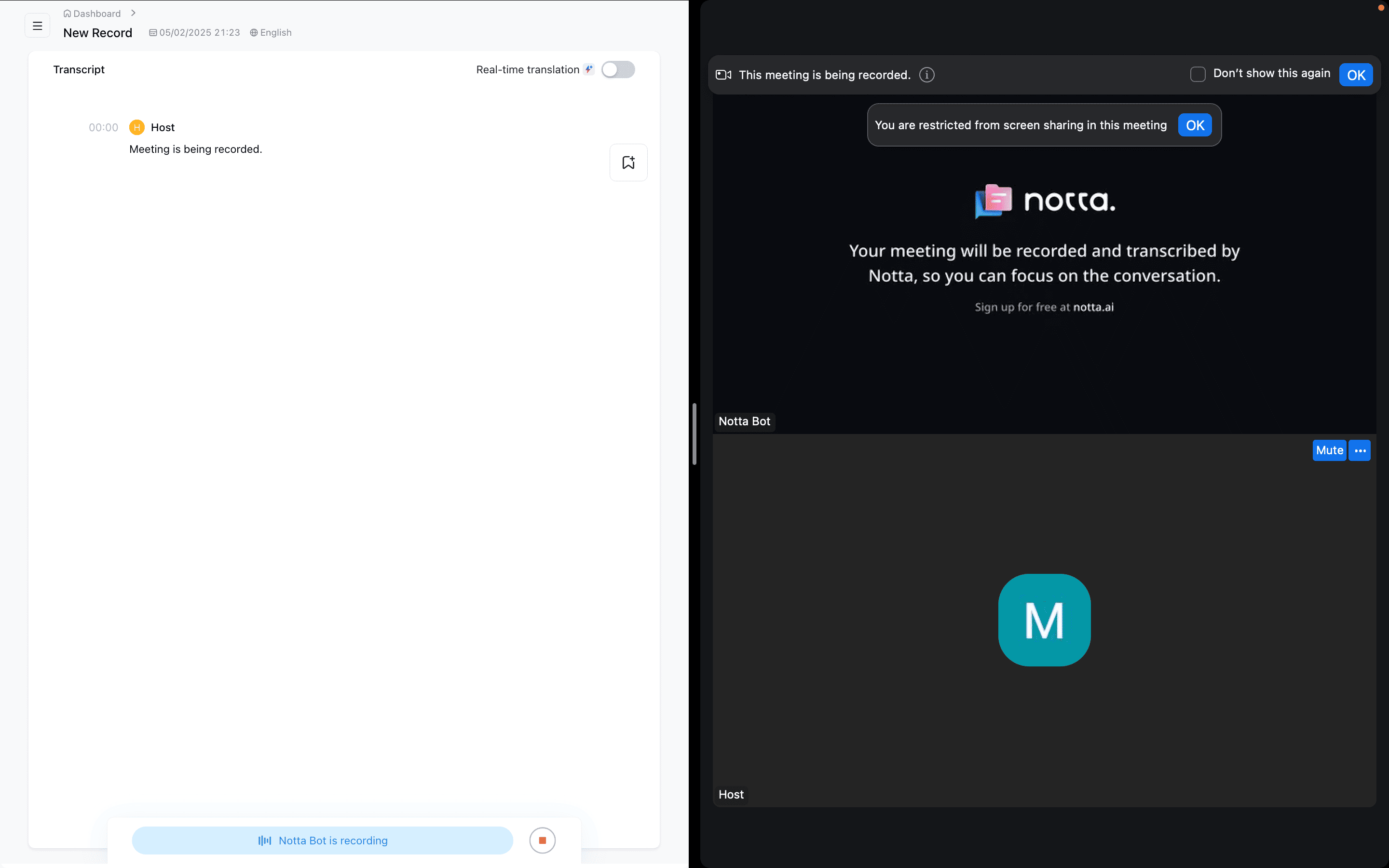Go to Dashboard breadcrumb
Viewport: 1389px width, 868px height.
tap(92, 13)
